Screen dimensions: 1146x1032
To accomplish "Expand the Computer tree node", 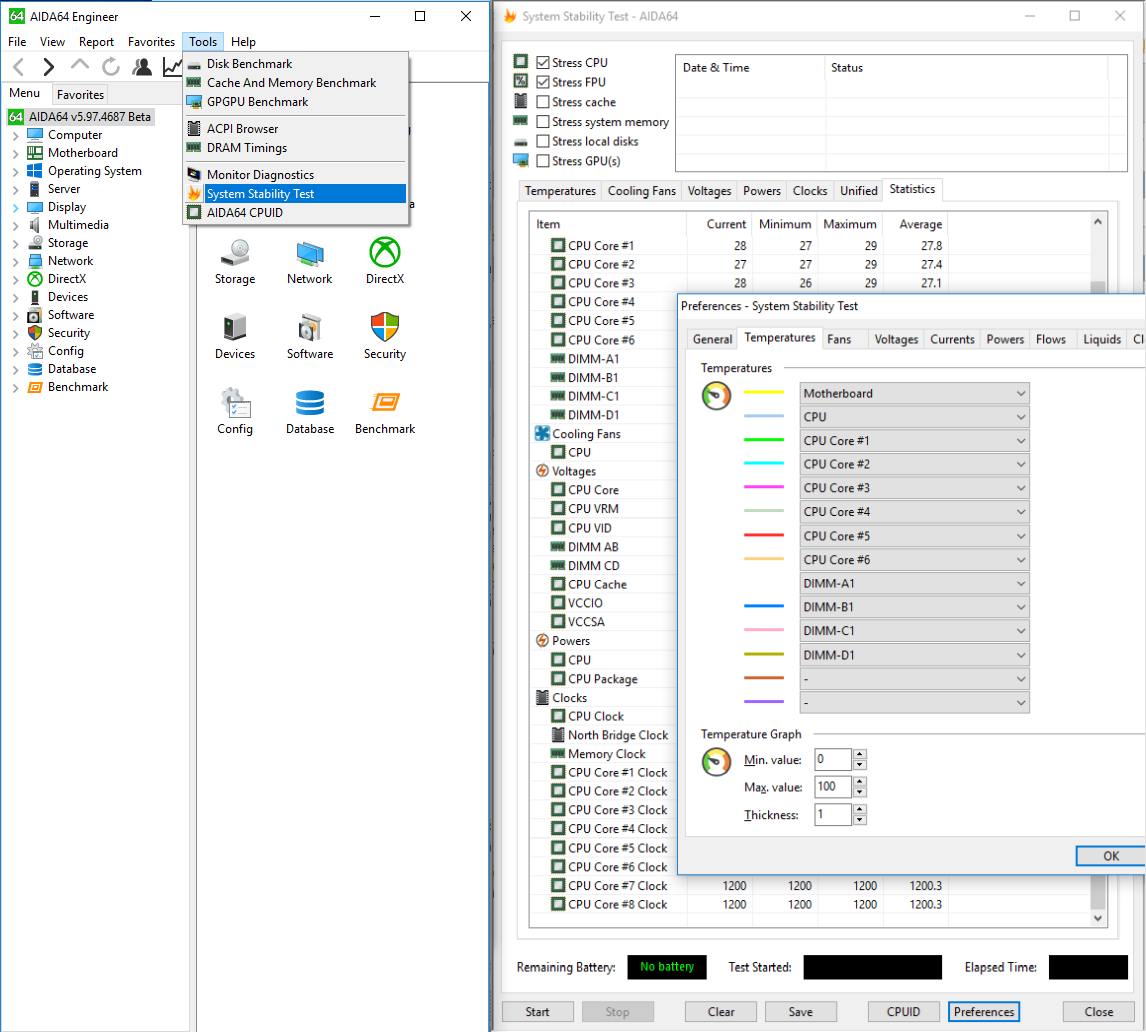I will click(15, 135).
